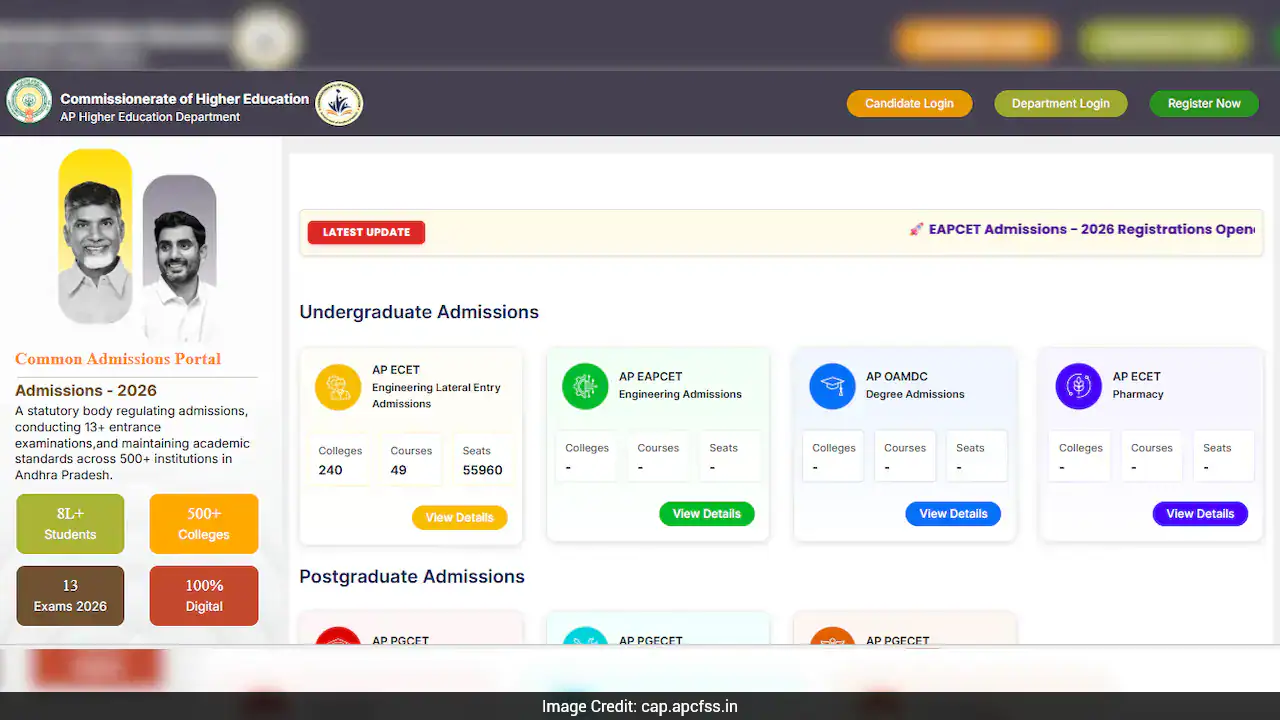This screenshot has width=1280, height=720.
Task: Click the Commissionerate of Higher Education title
Action: pos(185,98)
